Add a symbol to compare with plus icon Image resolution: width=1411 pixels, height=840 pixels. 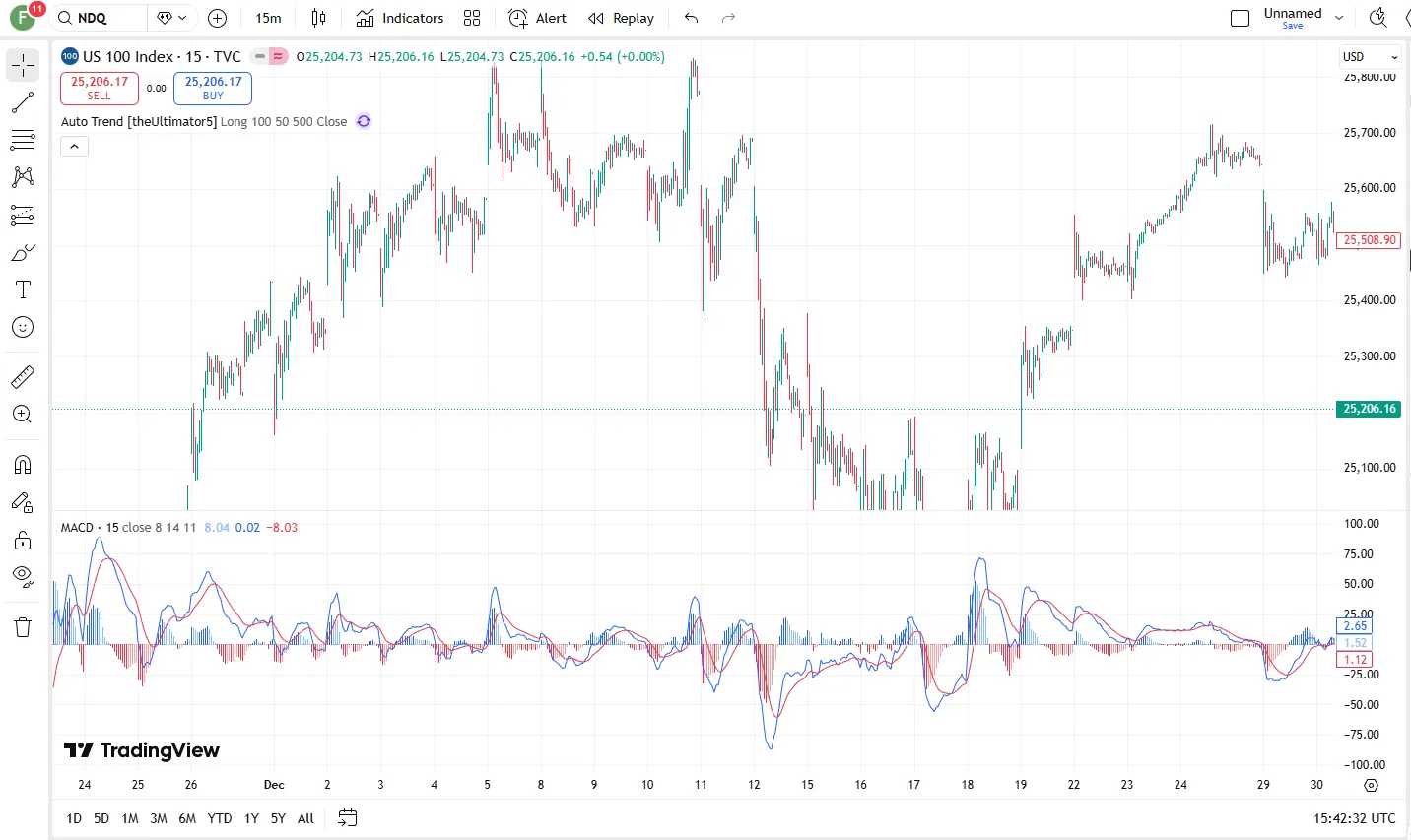[218, 18]
